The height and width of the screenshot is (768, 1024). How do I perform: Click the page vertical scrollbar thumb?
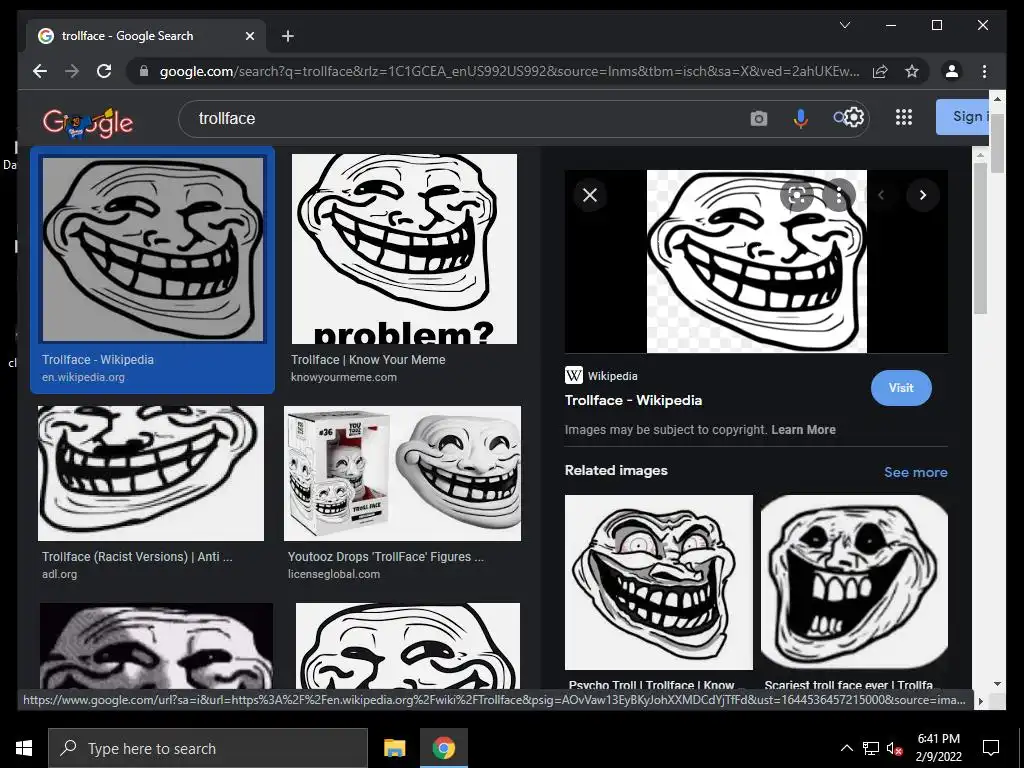point(997,142)
